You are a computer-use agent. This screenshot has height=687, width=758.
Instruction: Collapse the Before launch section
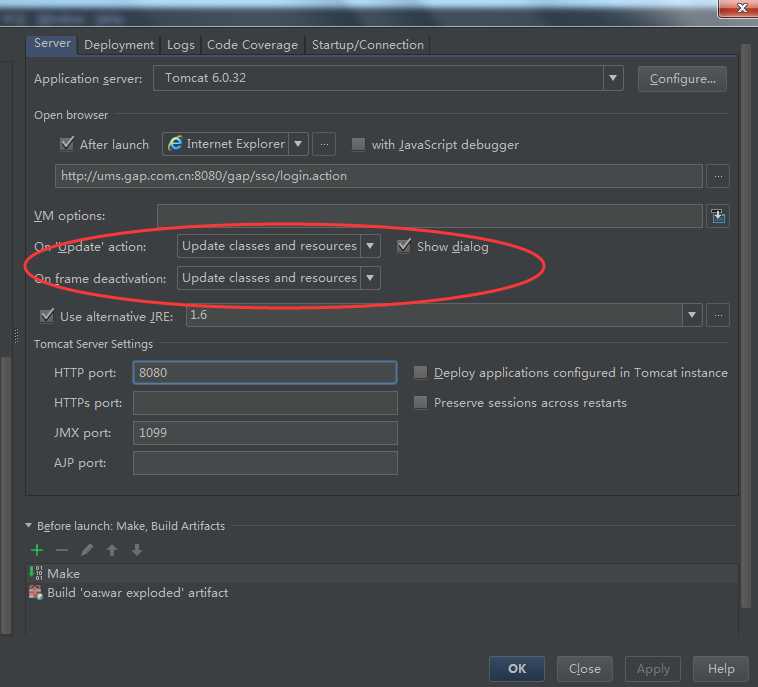[28, 525]
